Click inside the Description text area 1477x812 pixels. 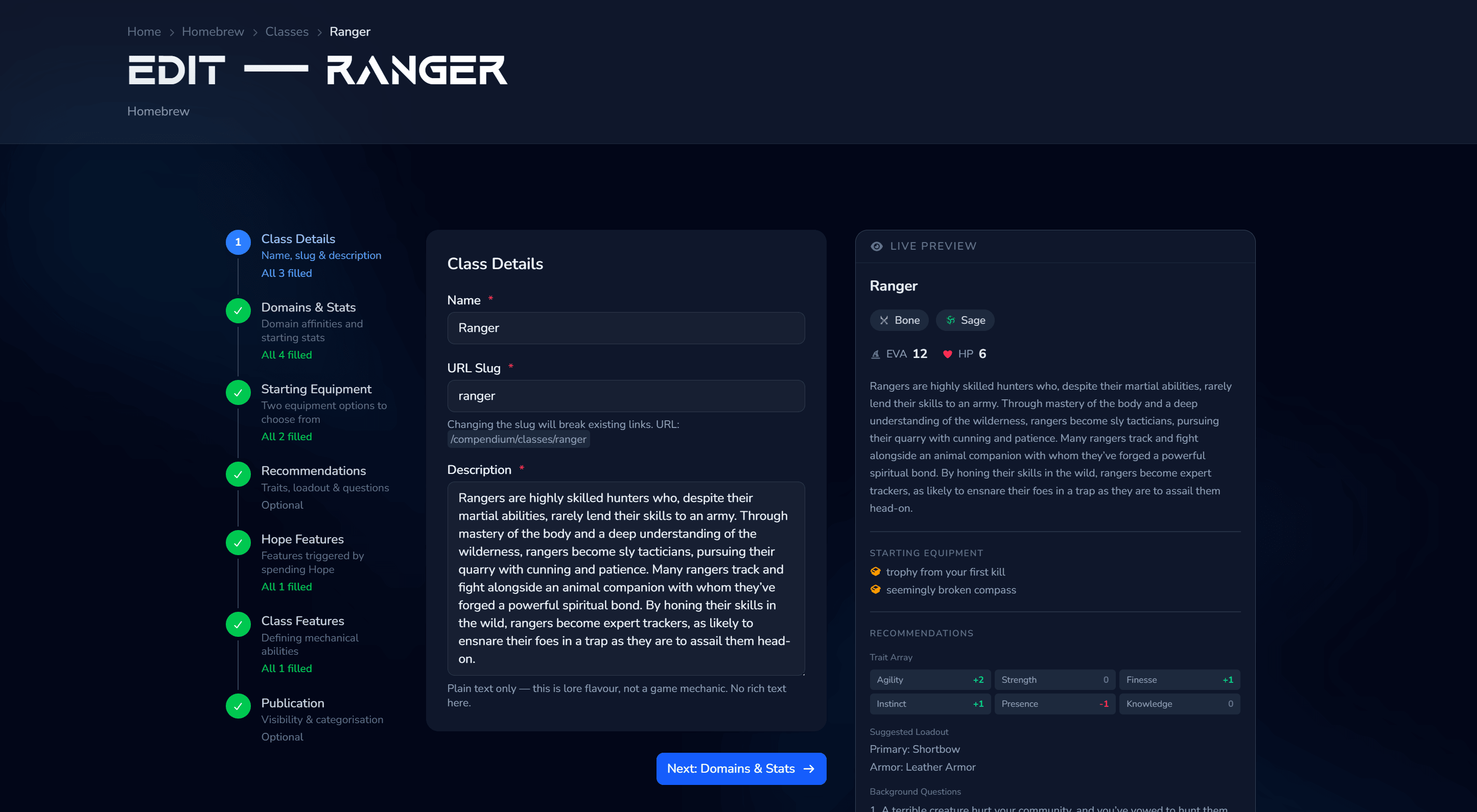626,579
